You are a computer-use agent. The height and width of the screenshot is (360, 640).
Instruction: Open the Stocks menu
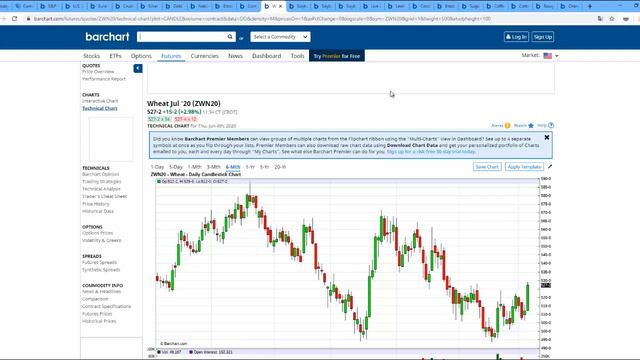(x=91, y=56)
